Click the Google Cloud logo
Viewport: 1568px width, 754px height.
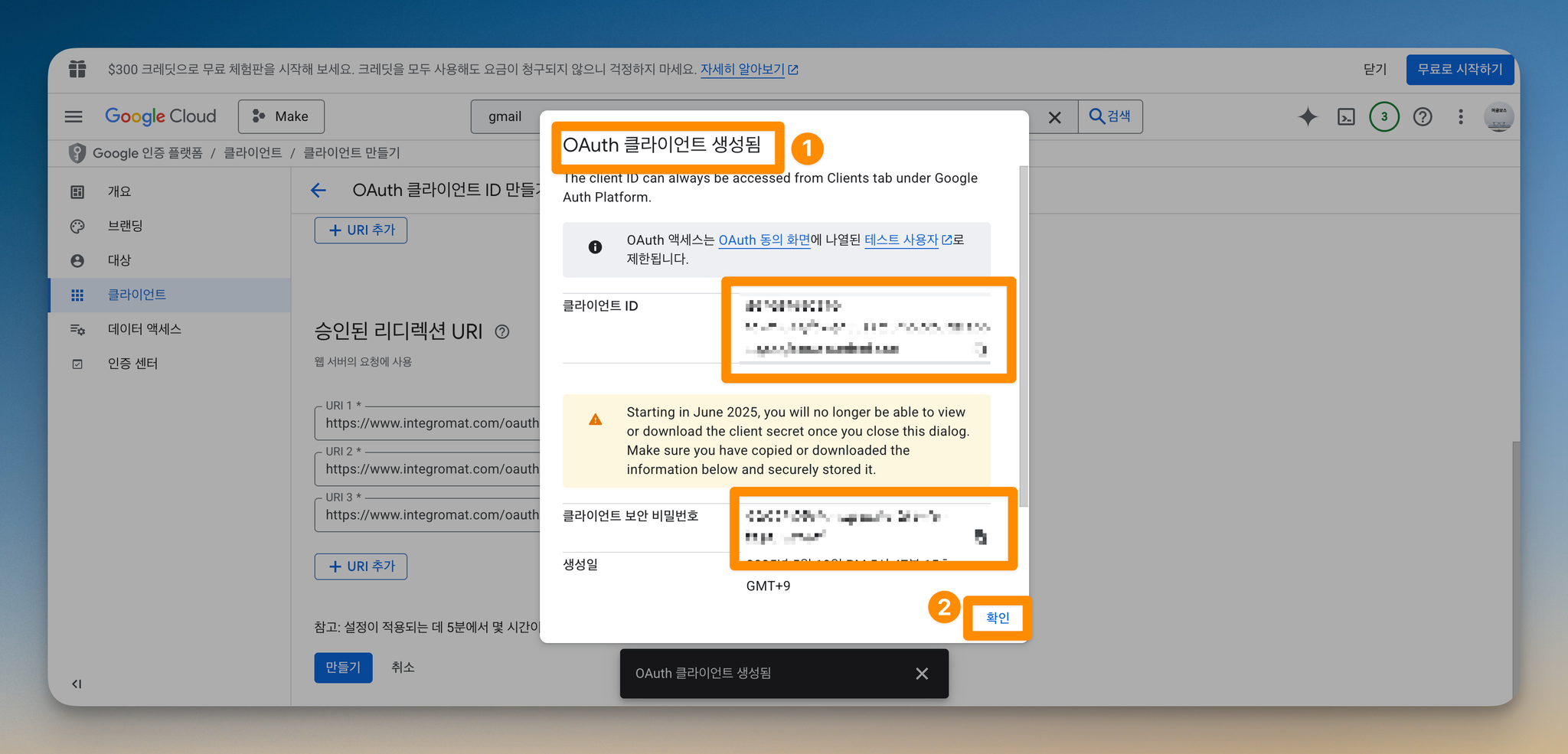pos(161,116)
